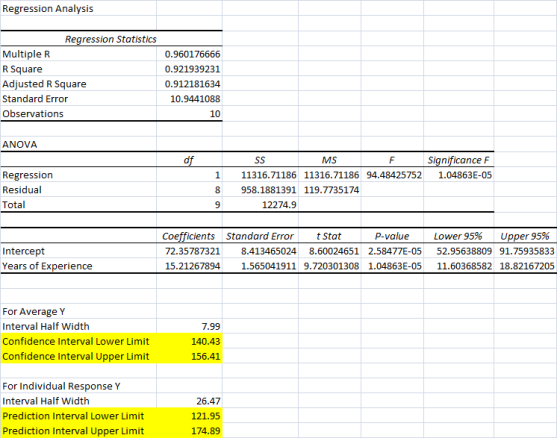This screenshot has height=438, width=560.
Task: Select the 'P-value' column header
Action: [392, 236]
